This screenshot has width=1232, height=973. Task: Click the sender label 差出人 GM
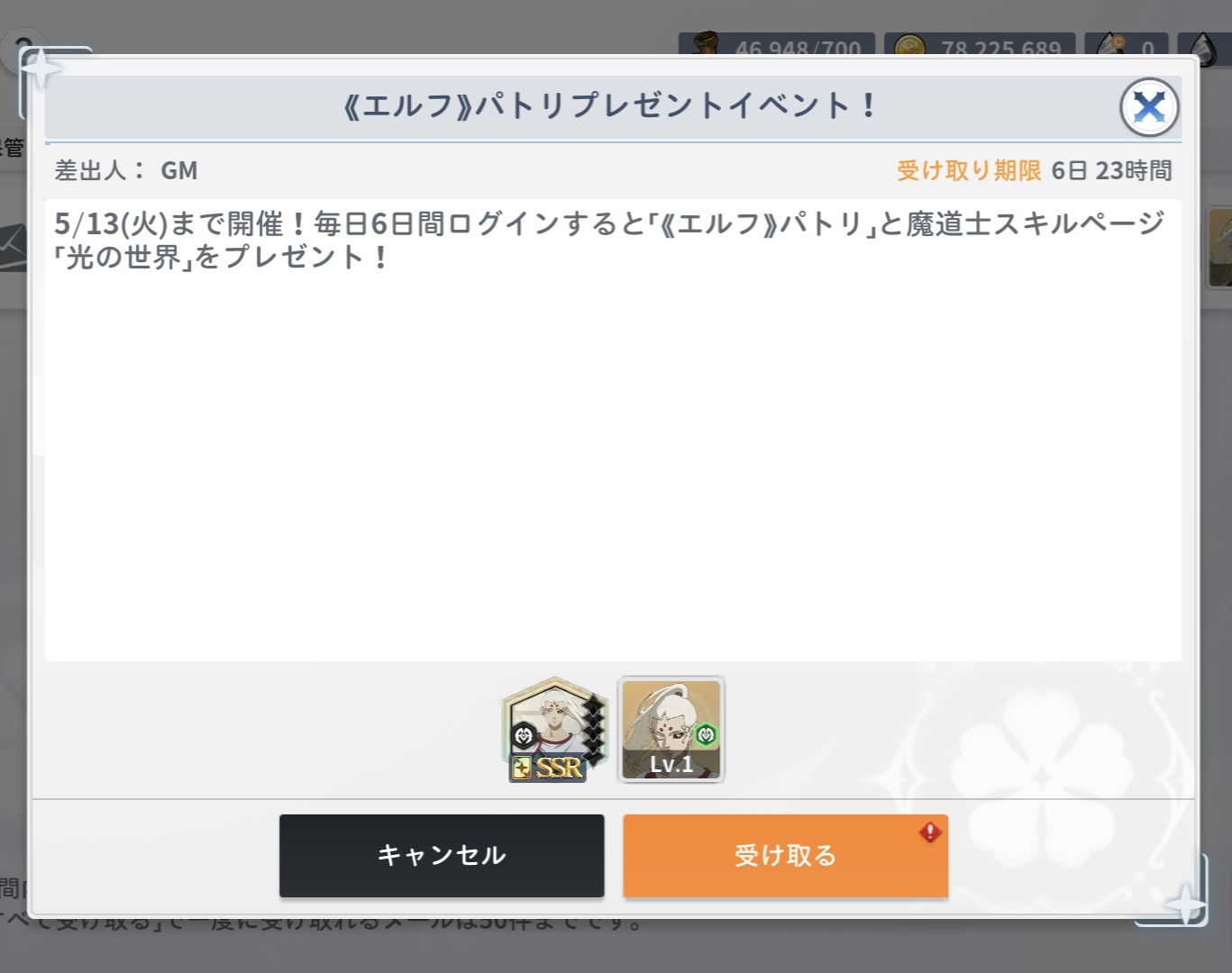(x=126, y=170)
